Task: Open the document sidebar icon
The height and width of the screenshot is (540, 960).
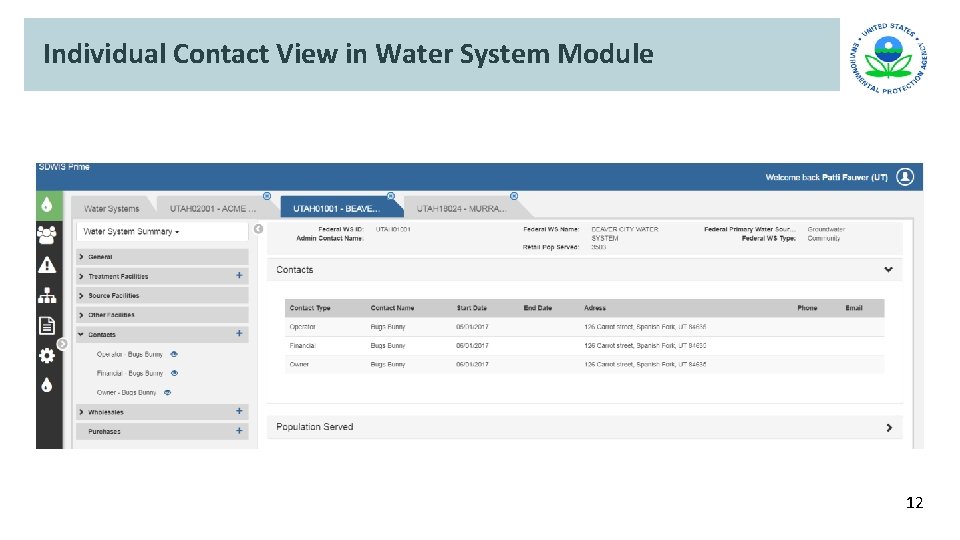Action: point(47,325)
